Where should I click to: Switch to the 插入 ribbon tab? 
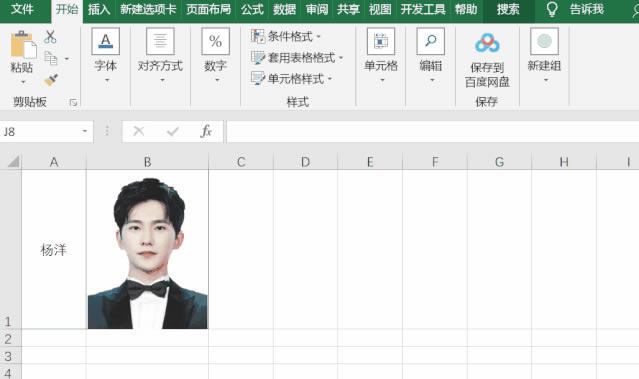(x=99, y=9)
